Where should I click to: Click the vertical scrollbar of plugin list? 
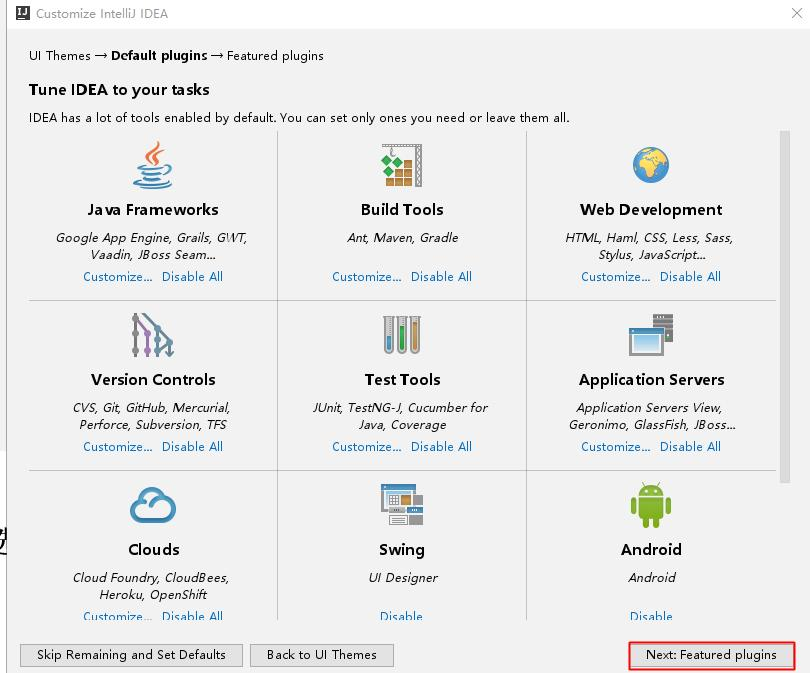pyautogui.click(x=785, y=307)
